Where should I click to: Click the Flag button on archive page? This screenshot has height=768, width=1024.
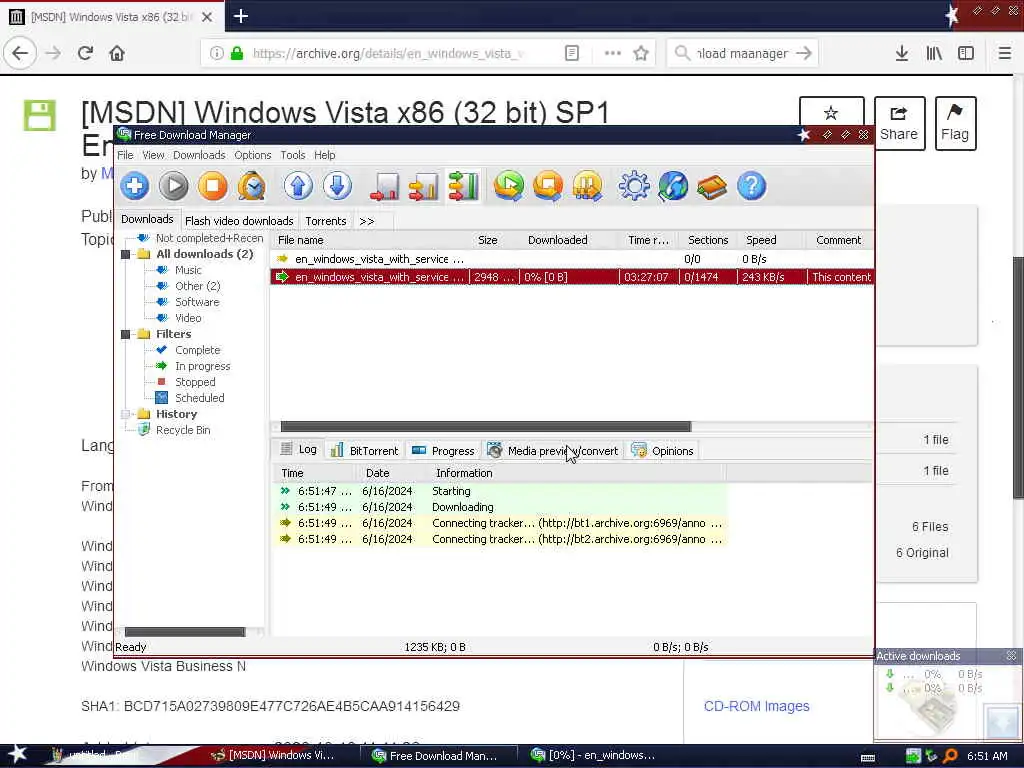(955, 123)
